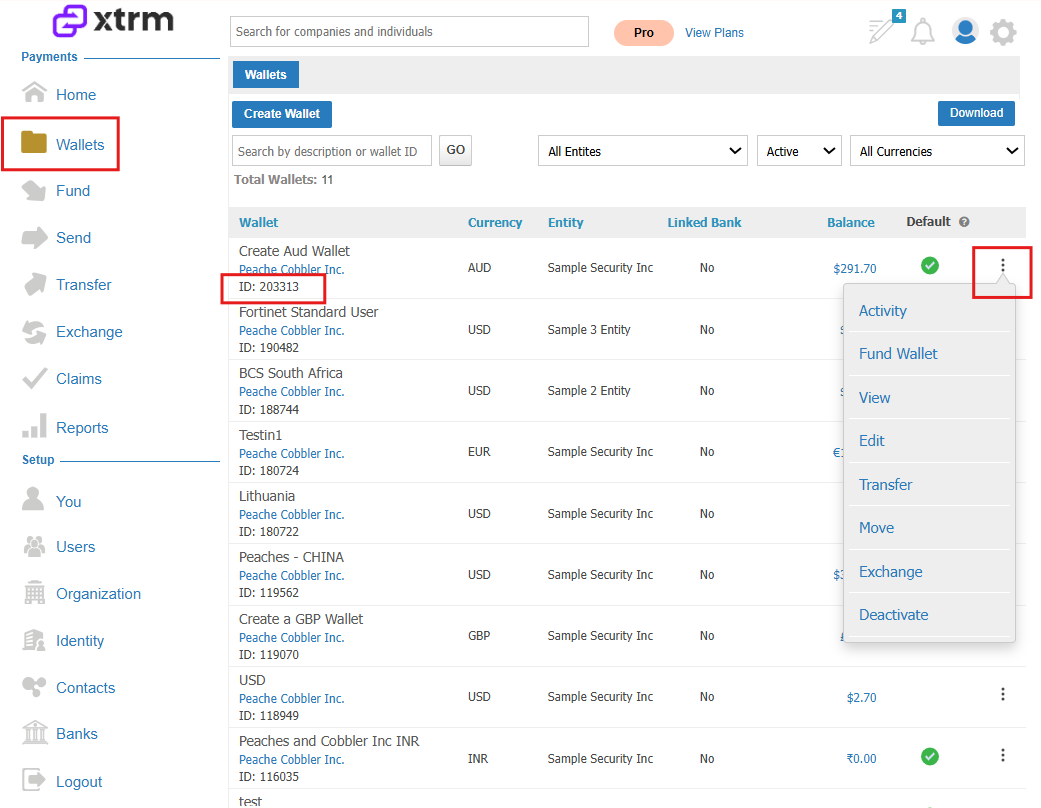Select View from wallet menu
The width and height of the screenshot is (1041, 808).
(874, 398)
